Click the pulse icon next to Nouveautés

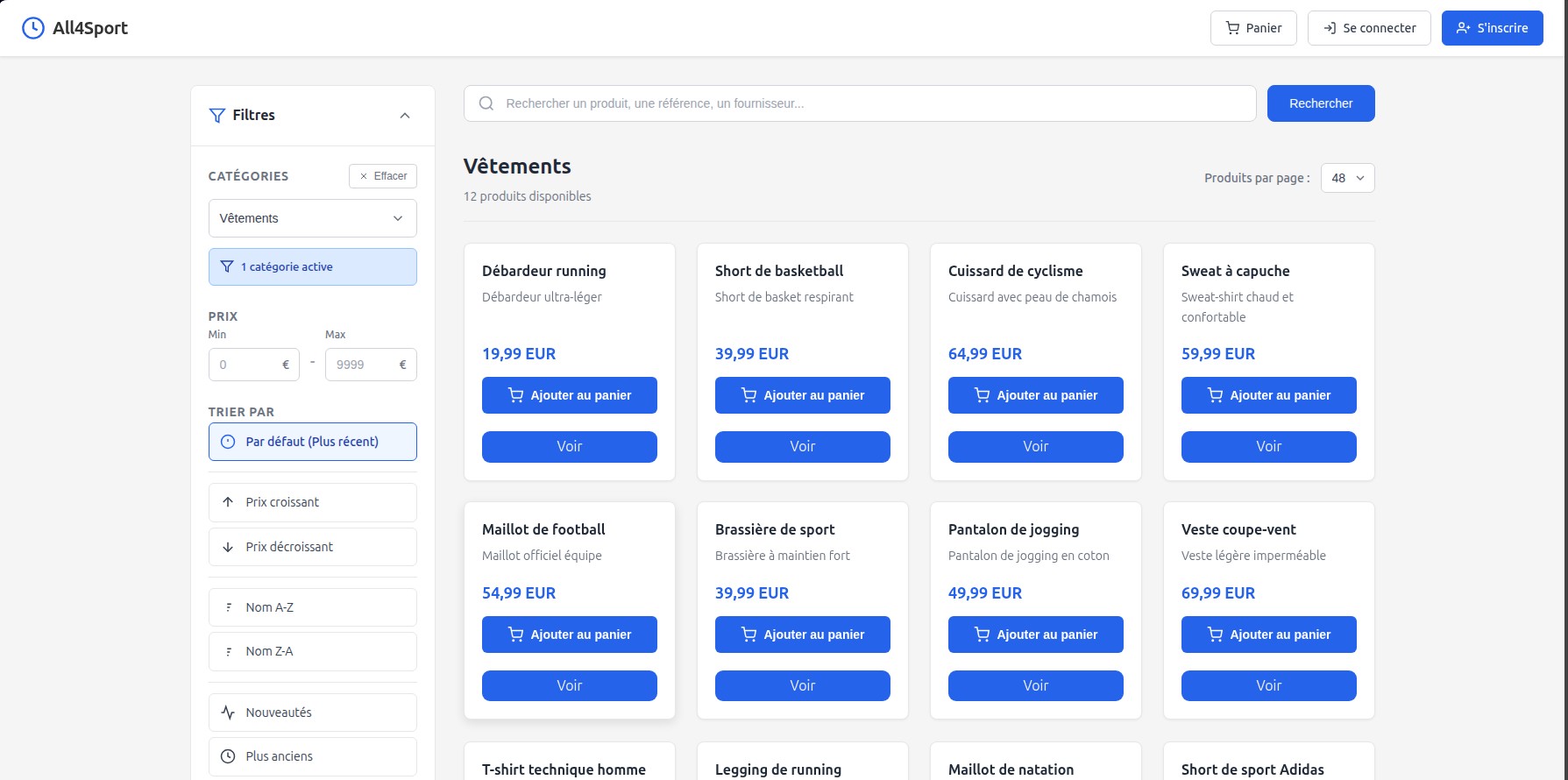click(228, 713)
